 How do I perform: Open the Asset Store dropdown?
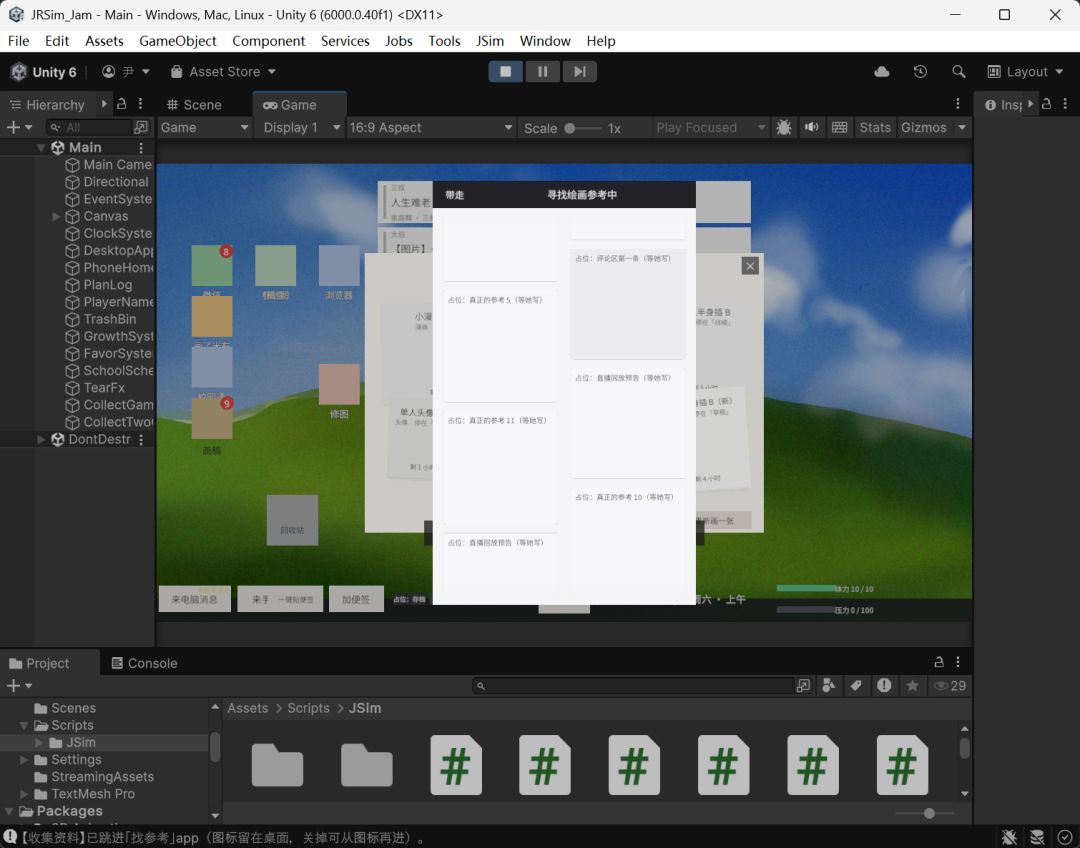223,72
